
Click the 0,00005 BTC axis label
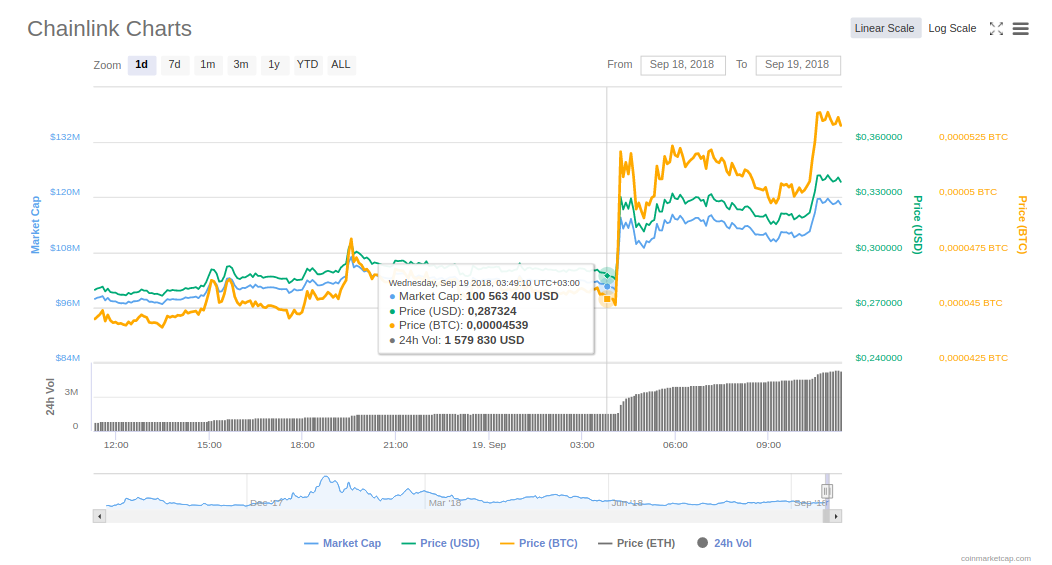click(968, 192)
